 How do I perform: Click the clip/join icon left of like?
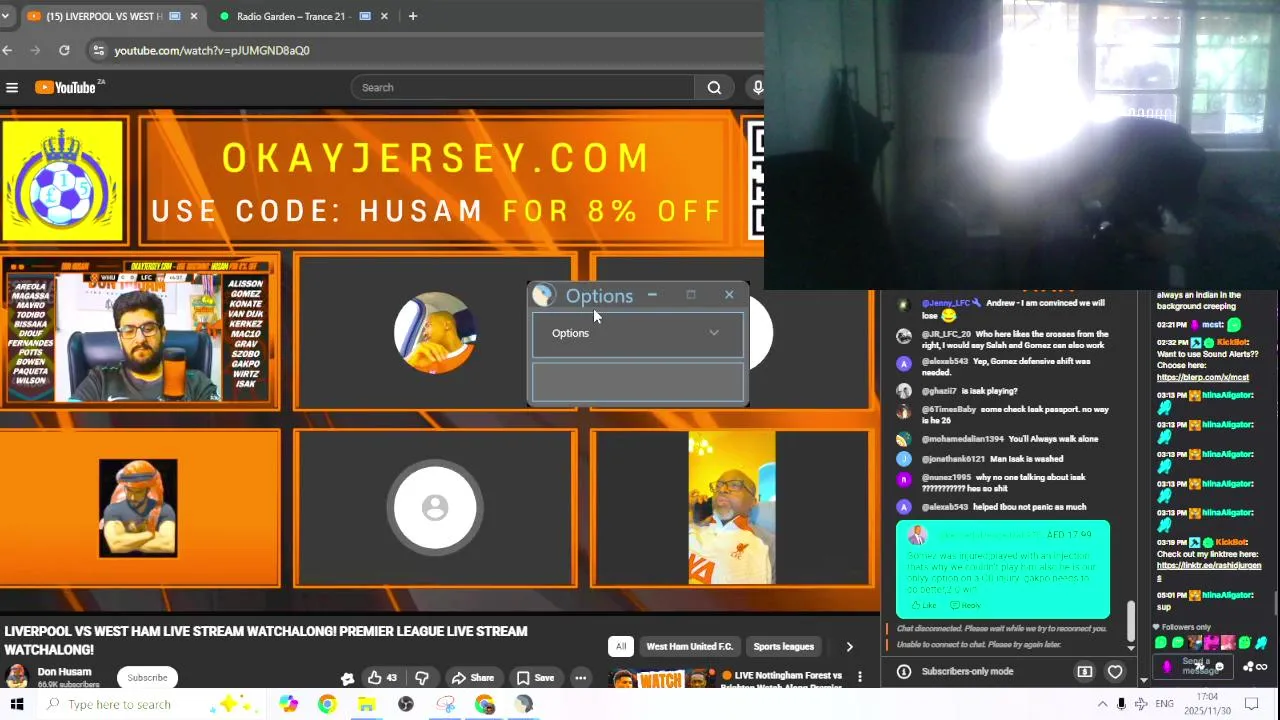click(x=347, y=678)
